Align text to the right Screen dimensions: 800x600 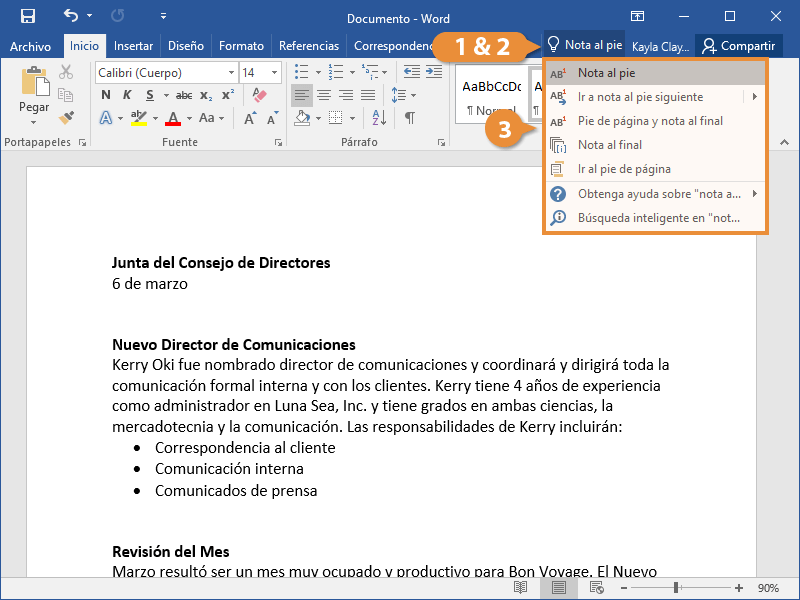(x=346, y=95)
